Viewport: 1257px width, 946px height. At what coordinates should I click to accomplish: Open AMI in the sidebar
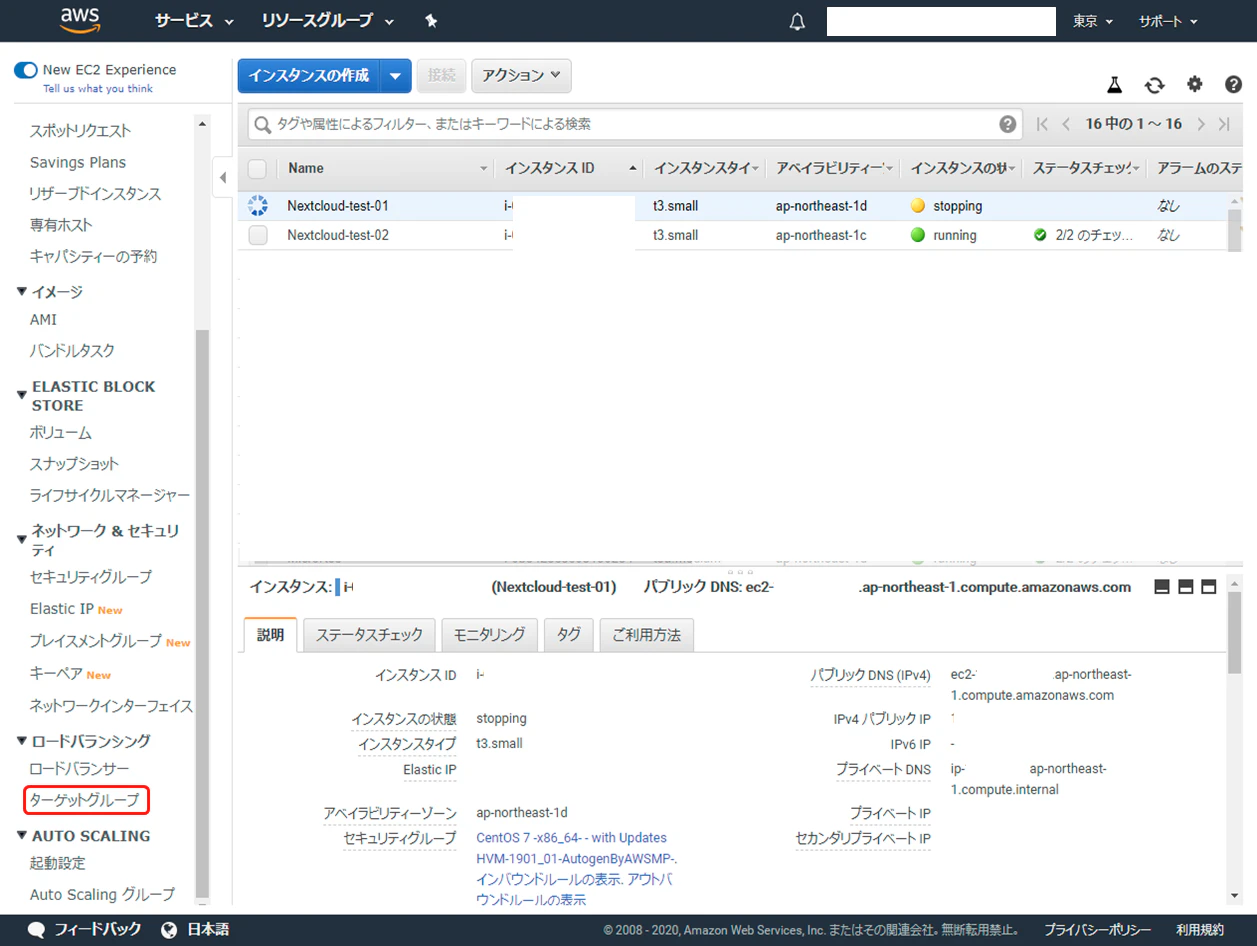pyautogui.click(x=44, y=320)
